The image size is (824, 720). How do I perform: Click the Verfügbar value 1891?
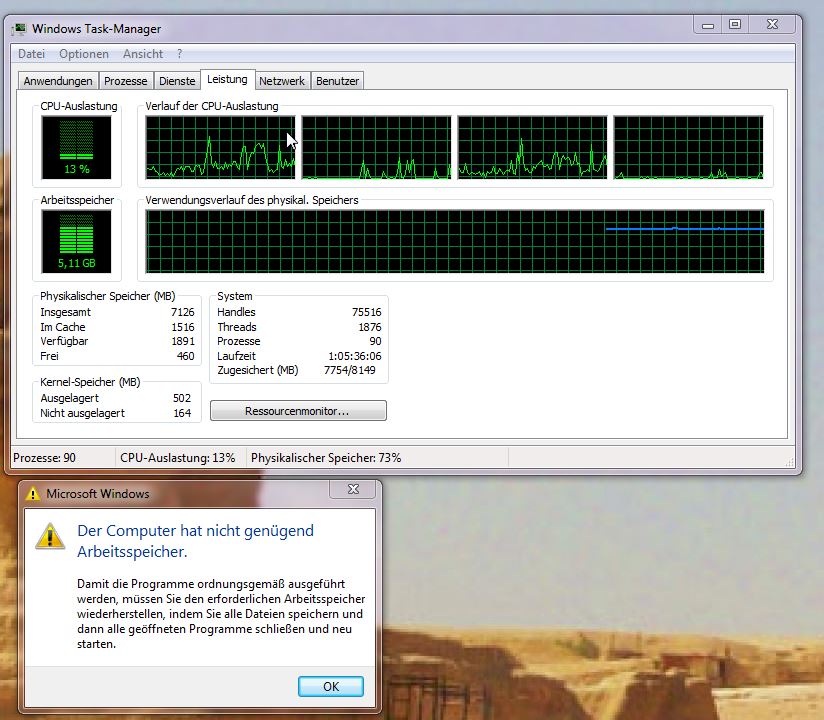(183, 341)
